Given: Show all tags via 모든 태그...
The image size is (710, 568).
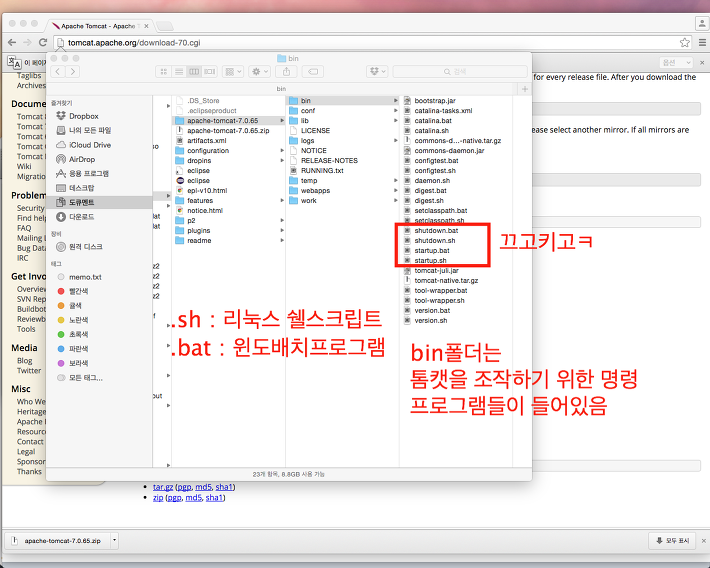Looking at the screenshot, I should pos(80,378).
